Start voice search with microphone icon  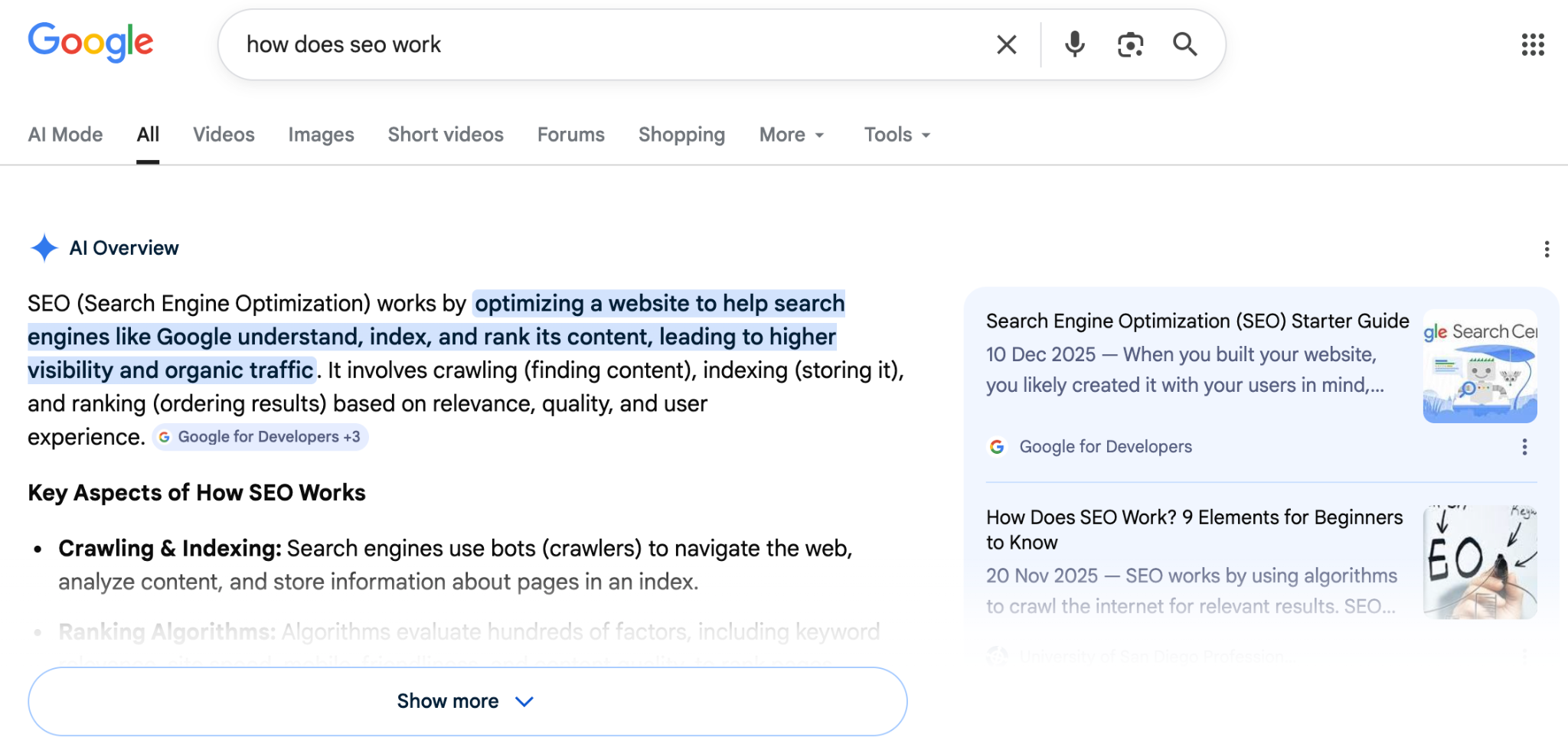[x=1075, y=44]
